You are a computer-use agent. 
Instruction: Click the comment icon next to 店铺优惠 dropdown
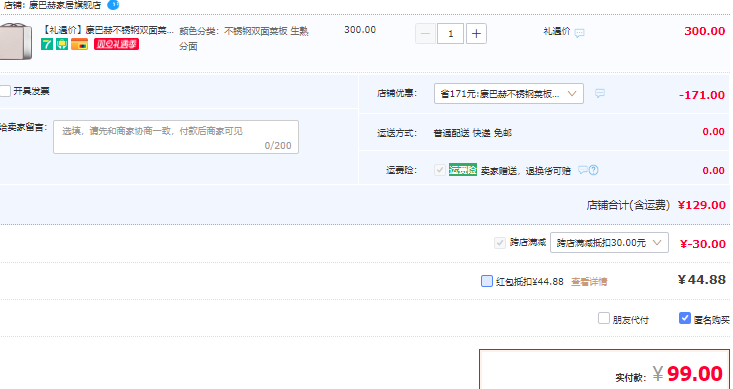click(600, 94)
